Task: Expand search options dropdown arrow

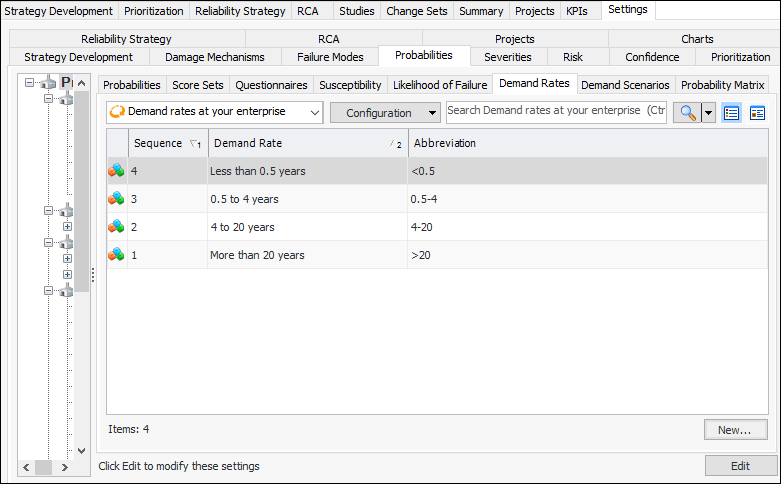Action: tap(709, 113)
